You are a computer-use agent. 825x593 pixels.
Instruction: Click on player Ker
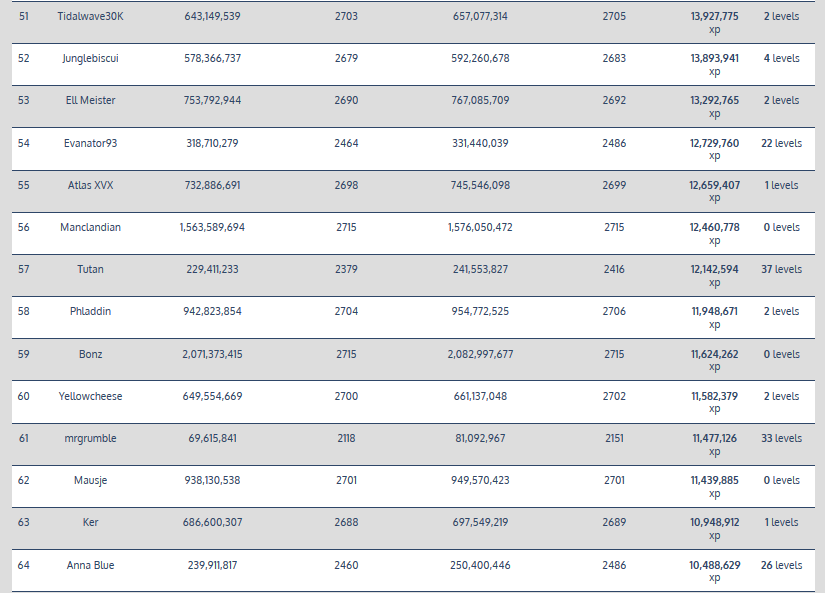tap(90, 522)
